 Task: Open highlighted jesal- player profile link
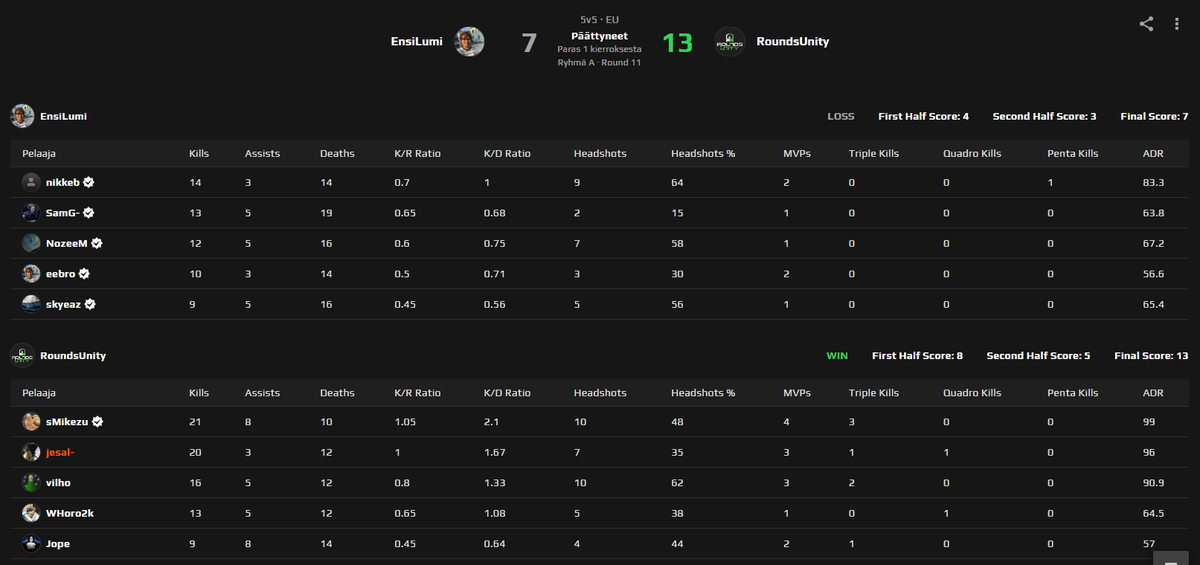60,453
